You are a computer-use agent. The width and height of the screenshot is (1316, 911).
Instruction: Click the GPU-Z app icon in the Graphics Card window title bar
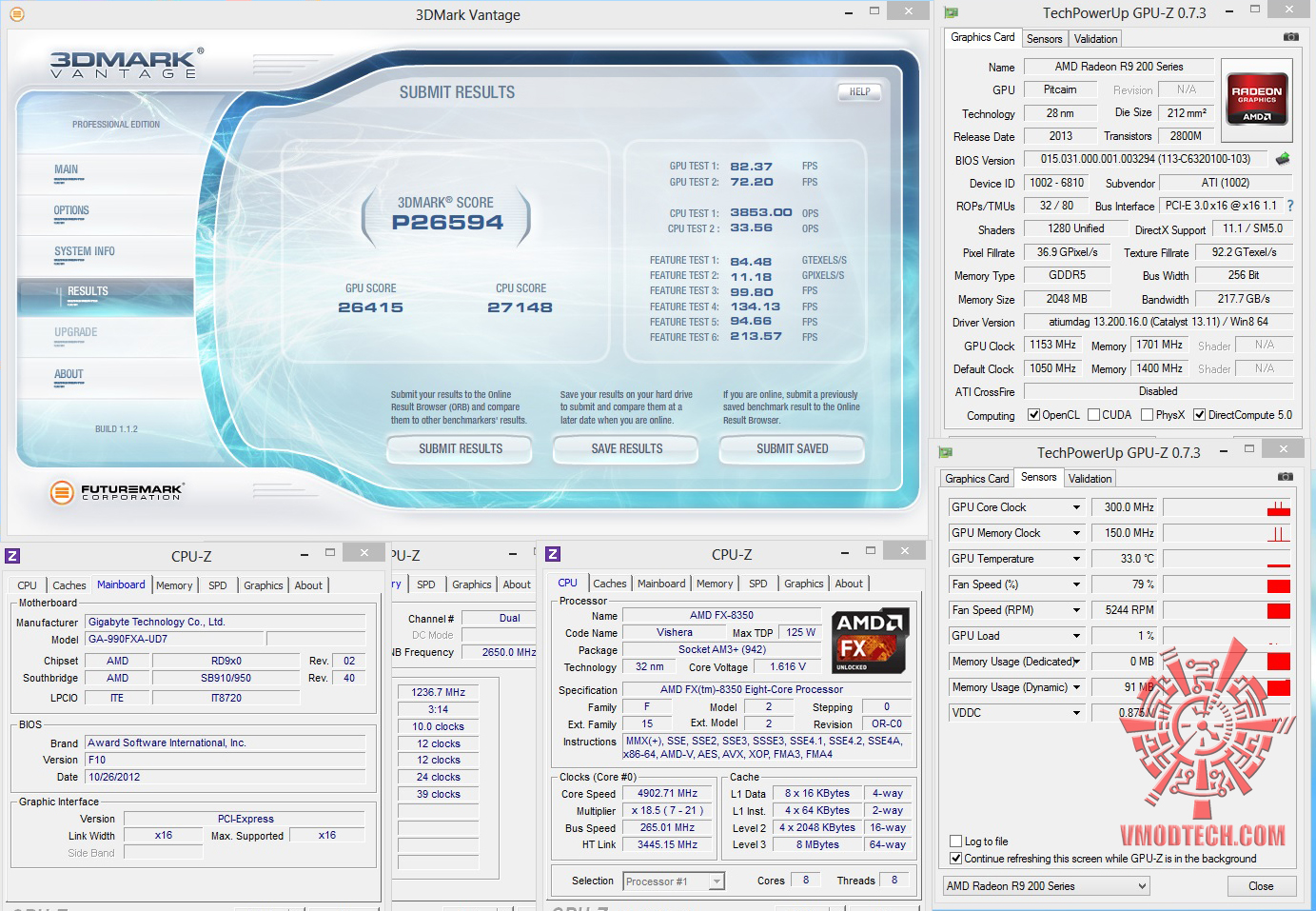coord(951,13)
